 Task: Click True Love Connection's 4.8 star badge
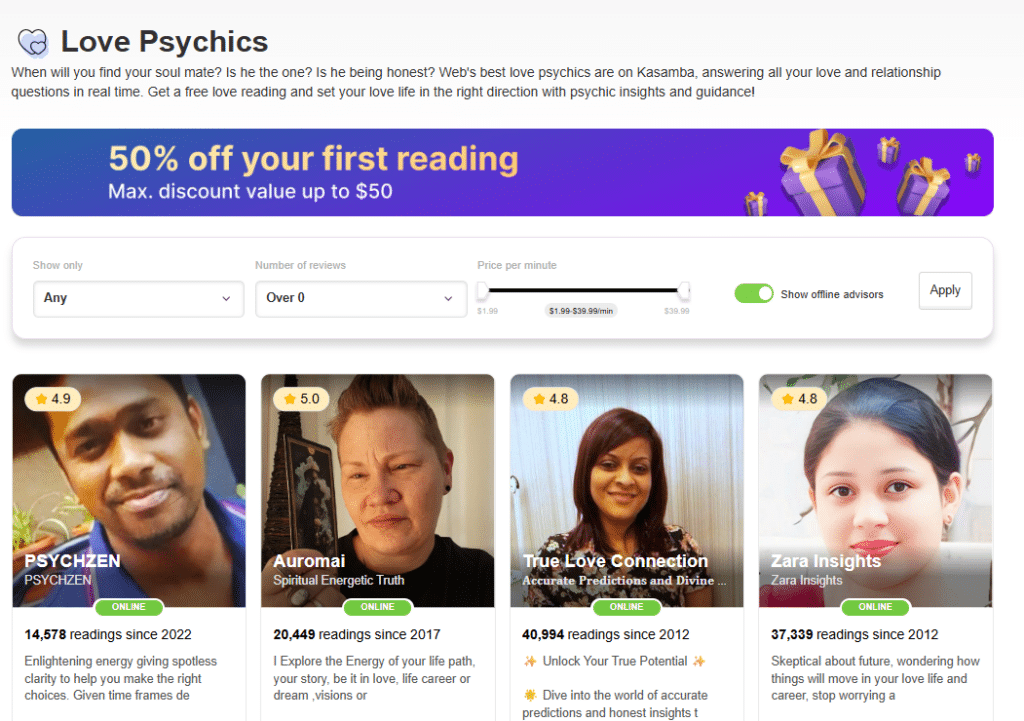tap(551, 399)
